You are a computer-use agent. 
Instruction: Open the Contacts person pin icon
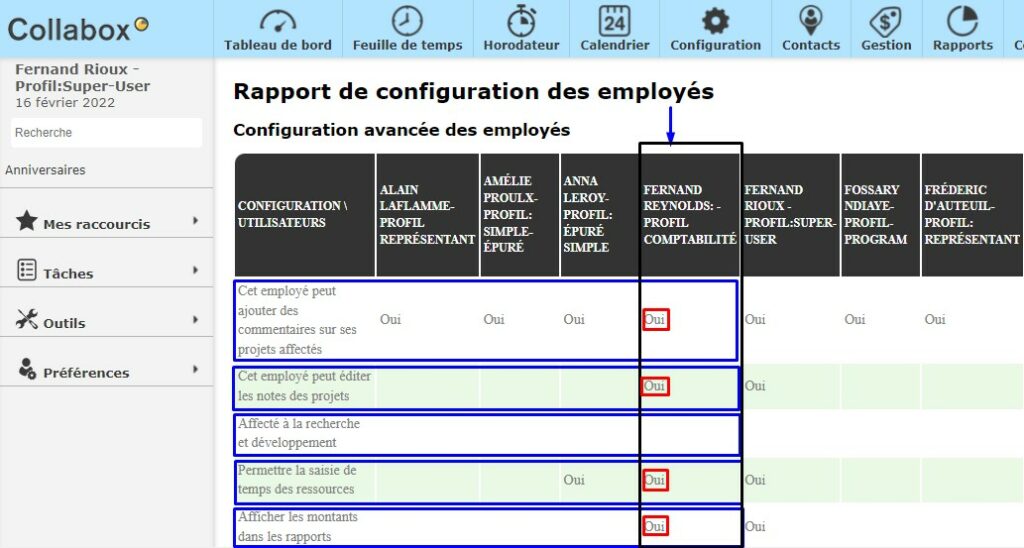click(811, 20)
